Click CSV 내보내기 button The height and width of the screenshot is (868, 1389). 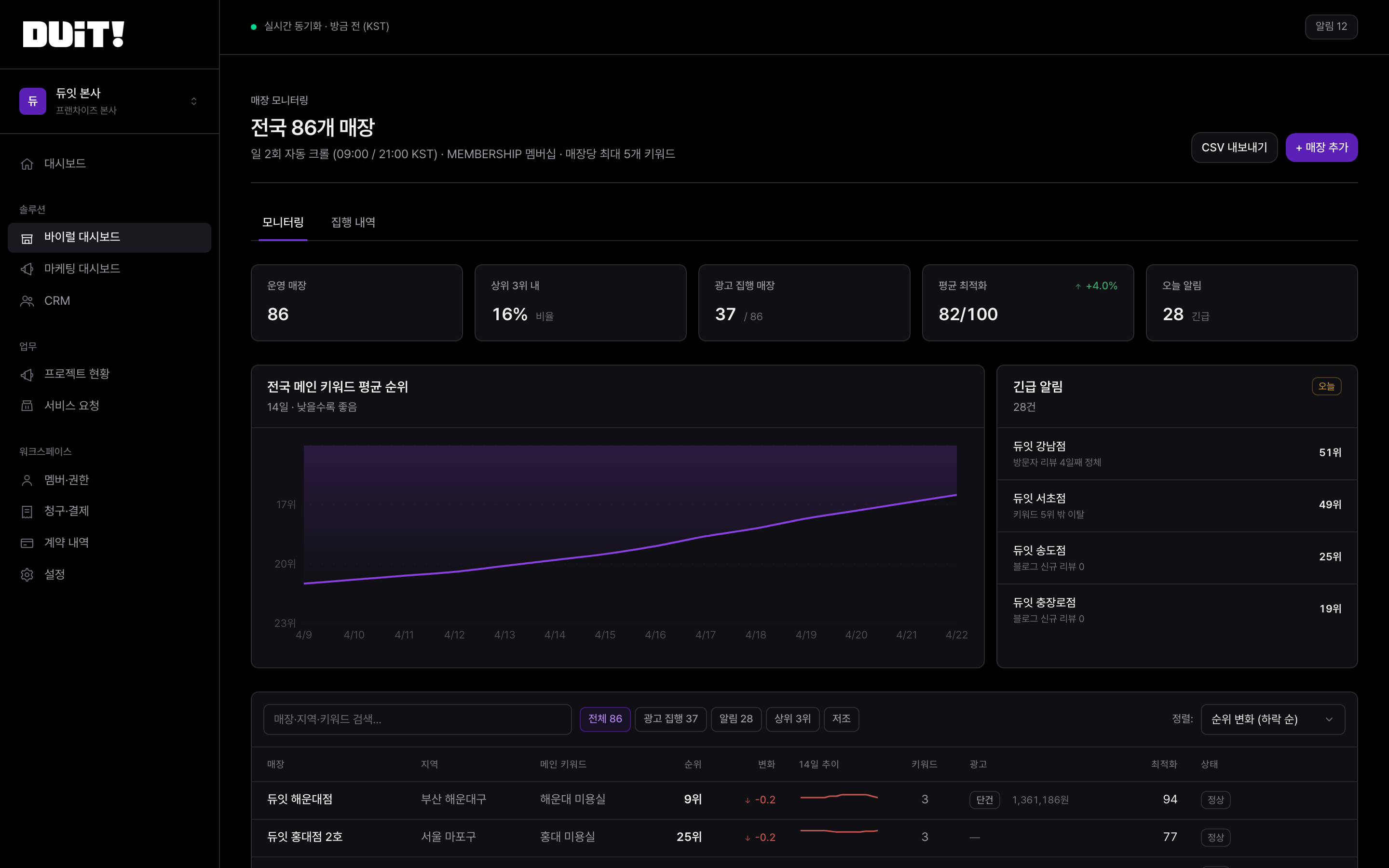(1234, 148)
